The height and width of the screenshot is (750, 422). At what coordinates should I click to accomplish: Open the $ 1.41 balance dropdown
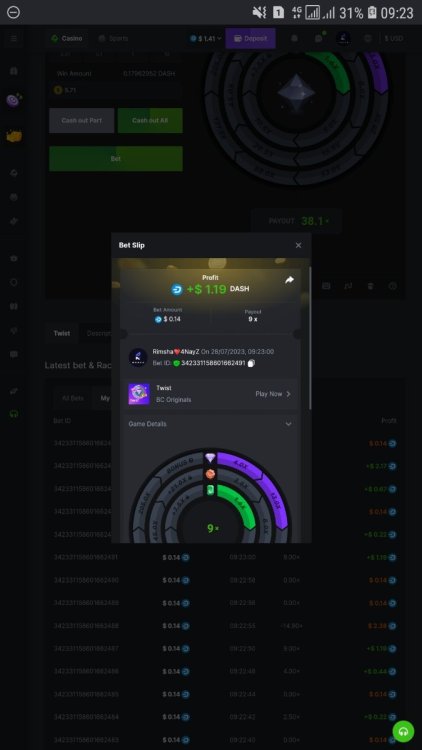tap(206, 38)
